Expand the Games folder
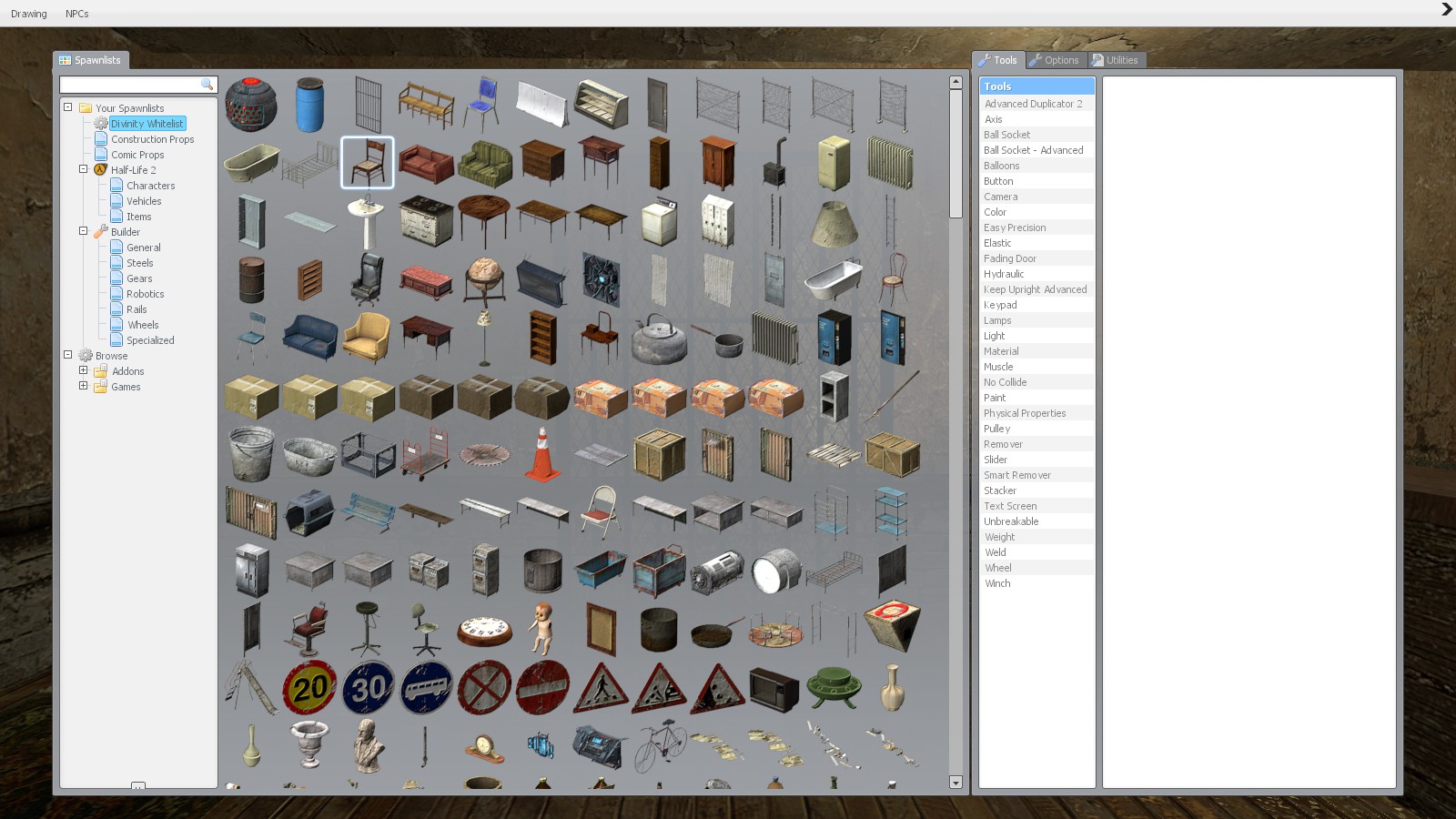 (83, 386)
